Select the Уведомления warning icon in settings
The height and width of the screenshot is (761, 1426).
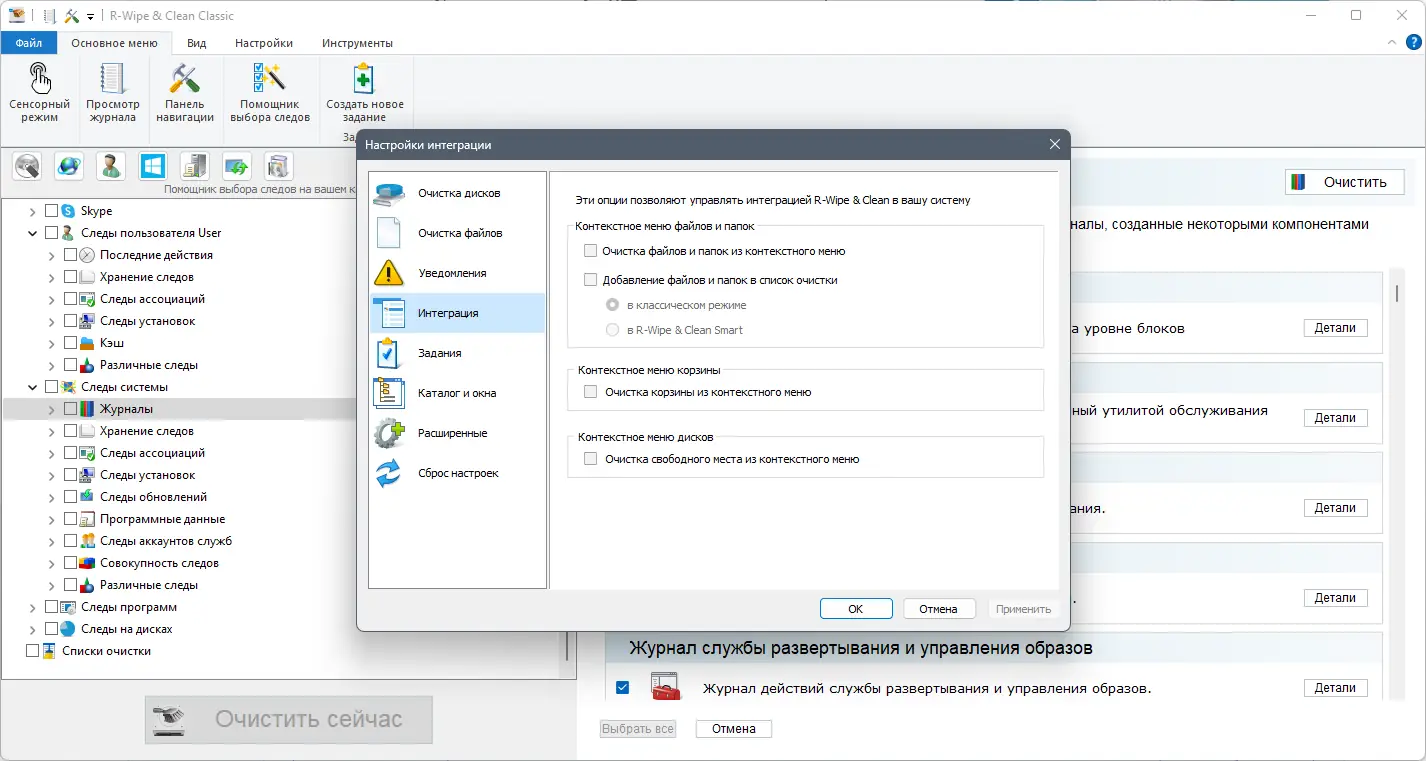[x=390, y=272]
